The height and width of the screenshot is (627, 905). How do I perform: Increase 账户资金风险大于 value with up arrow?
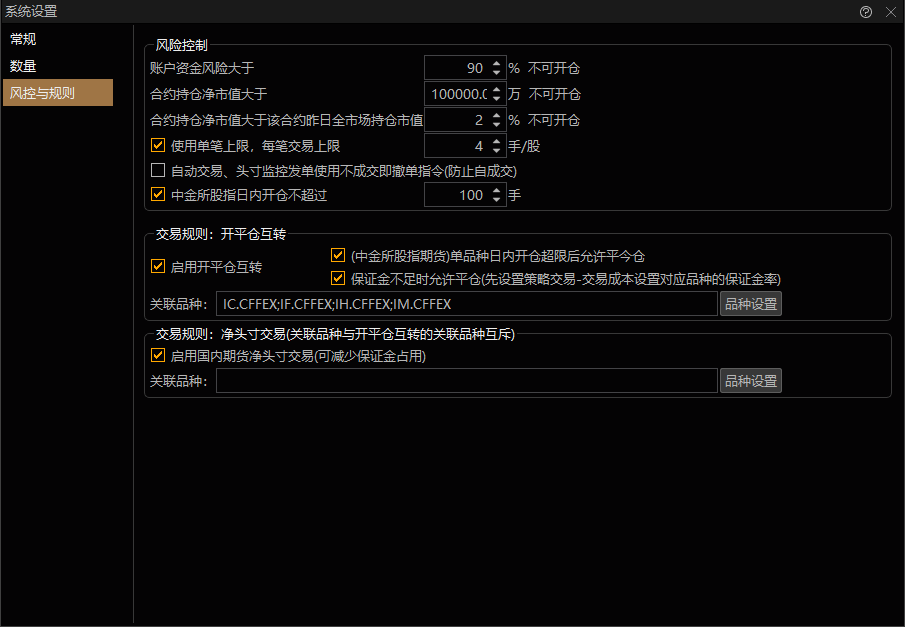tap(496, 63)
